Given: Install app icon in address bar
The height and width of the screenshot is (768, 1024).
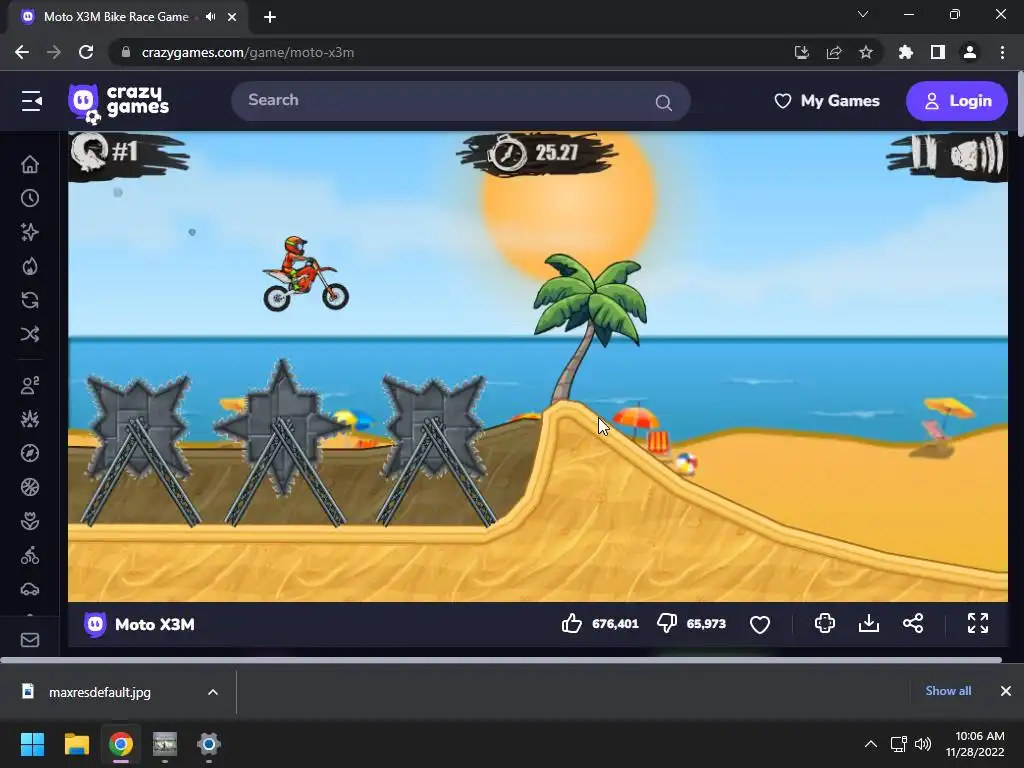Looking at the screenshot, I should coord(802,52).
